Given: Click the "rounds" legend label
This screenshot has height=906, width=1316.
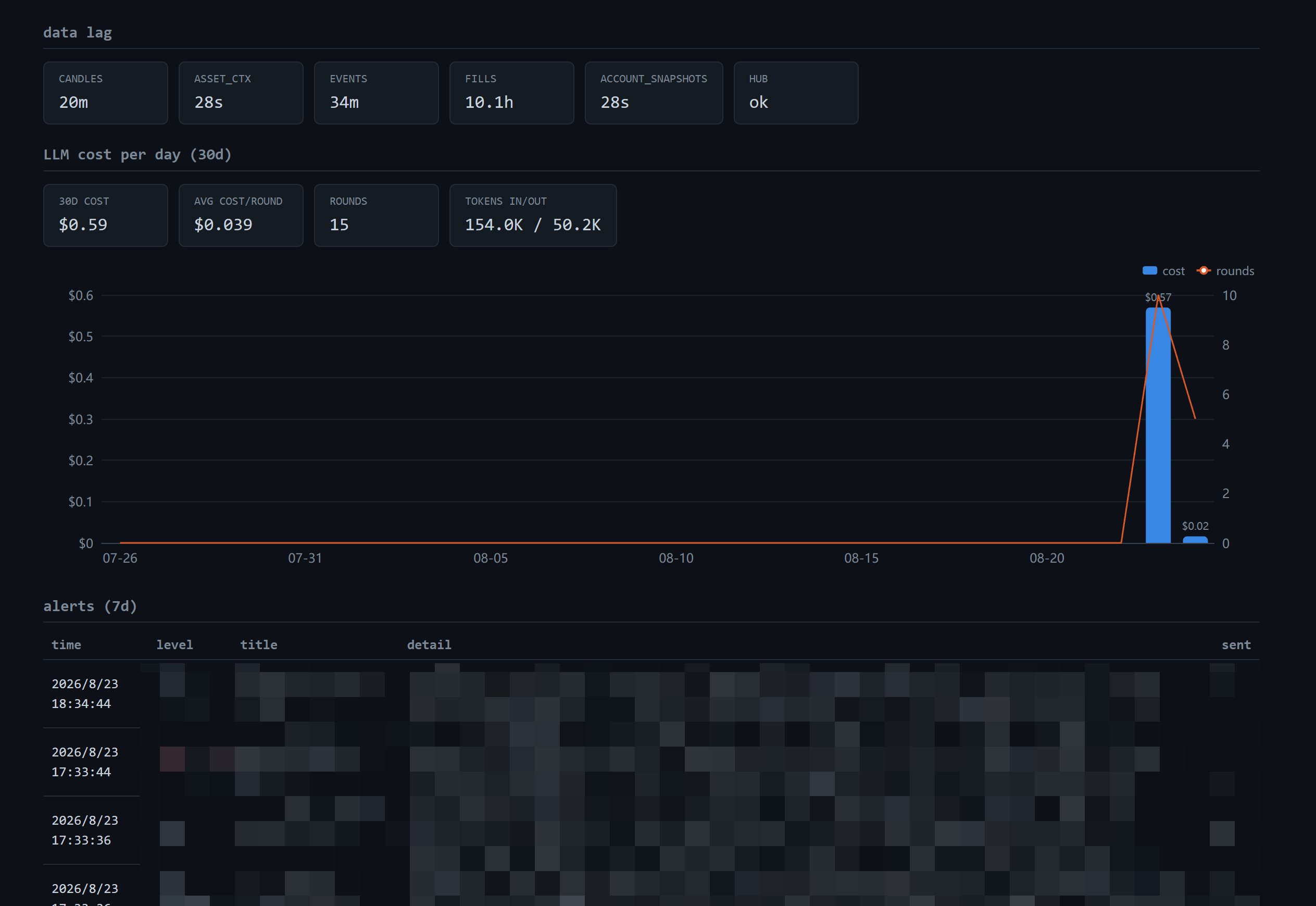Looking at the screenshot, I should pyautogui.click(x=1235, y=271).
